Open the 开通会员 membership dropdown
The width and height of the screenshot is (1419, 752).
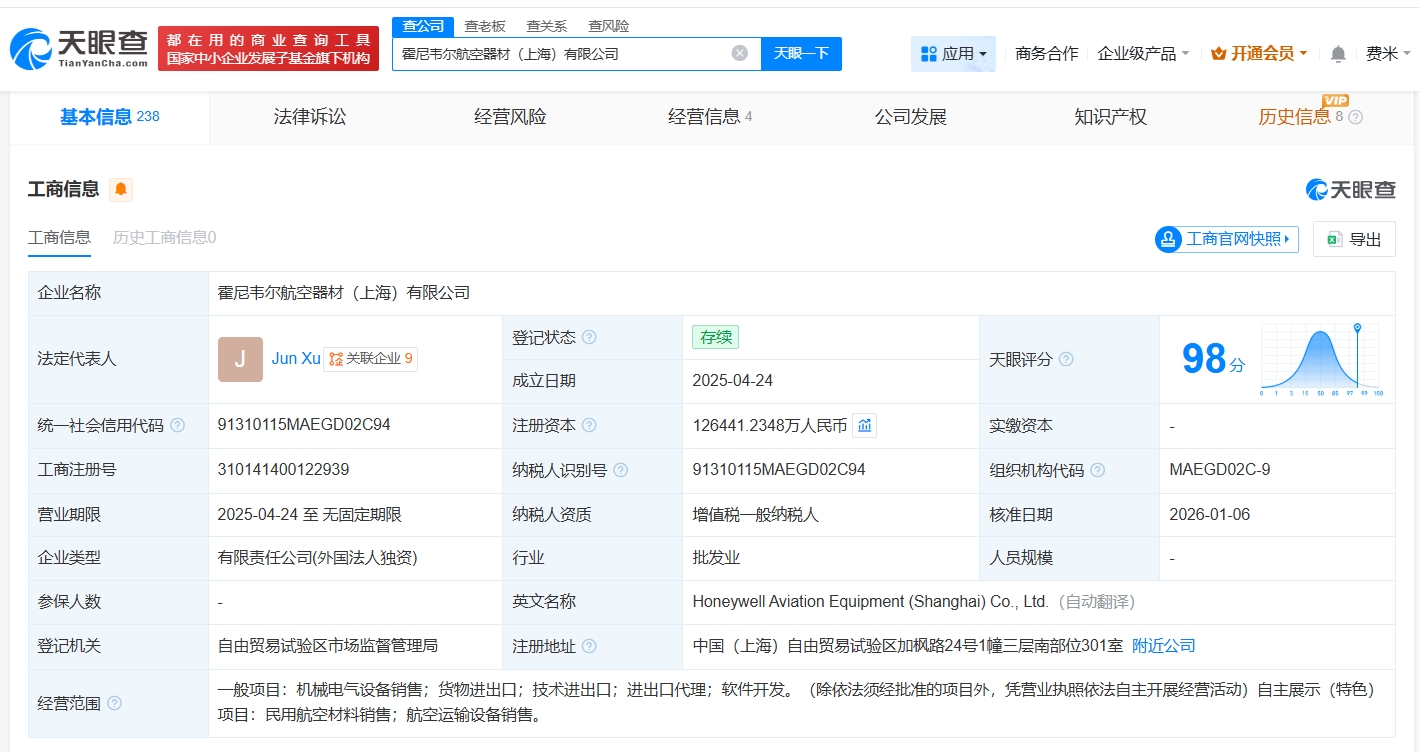(x=1259, y=54)
